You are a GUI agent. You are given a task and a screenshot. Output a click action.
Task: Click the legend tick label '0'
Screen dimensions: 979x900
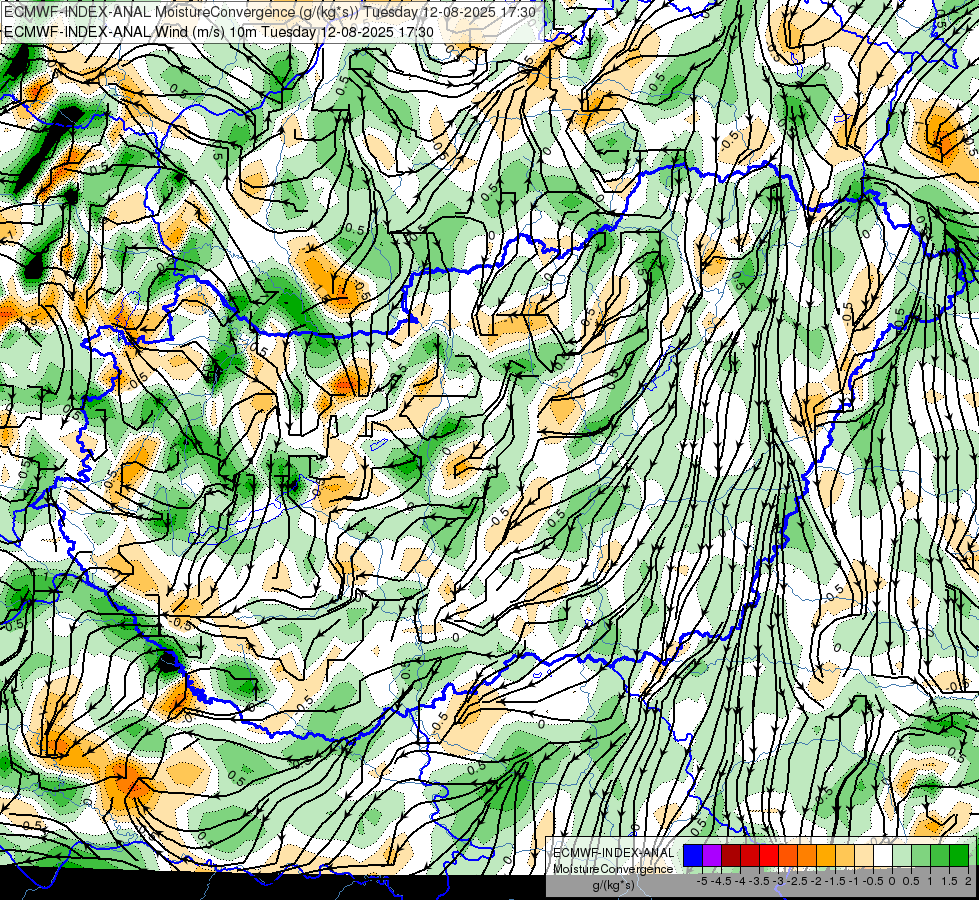[892, 881]
